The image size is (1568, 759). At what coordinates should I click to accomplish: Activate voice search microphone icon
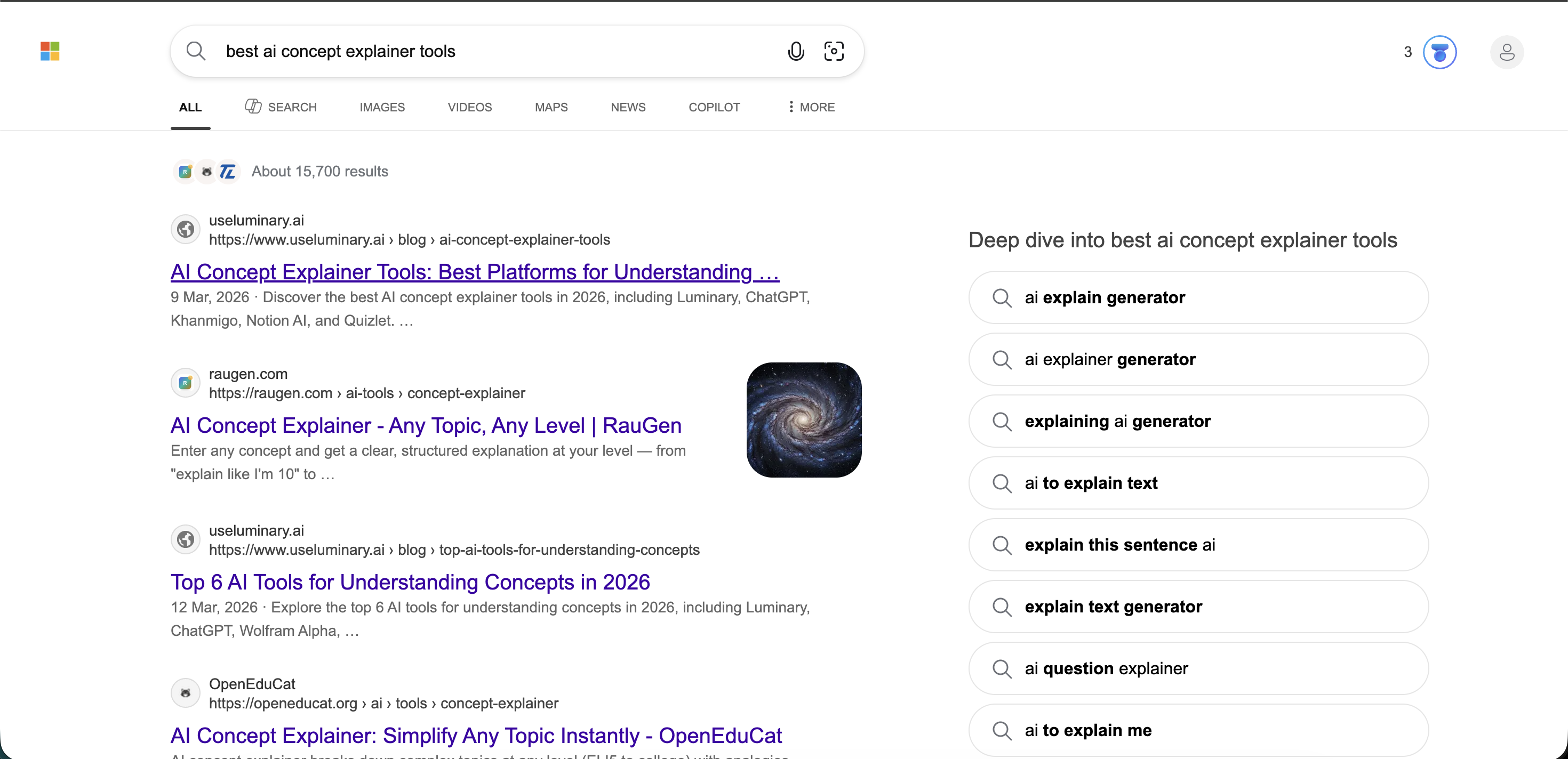(x=796, y=51)
